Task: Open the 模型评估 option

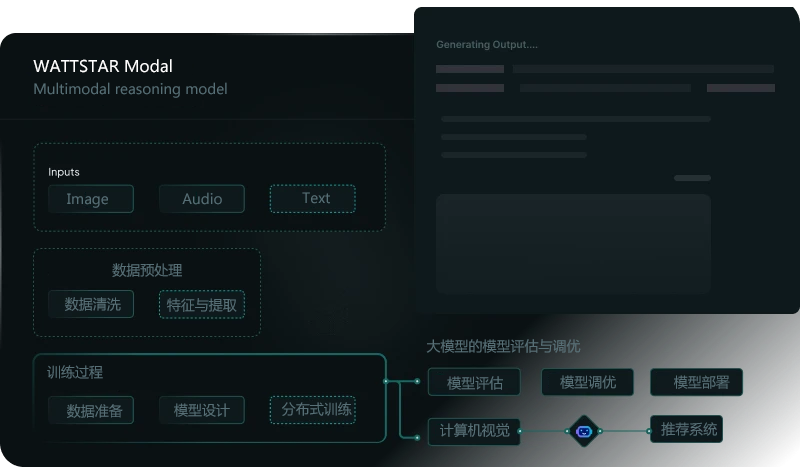Action: point(474,382)
